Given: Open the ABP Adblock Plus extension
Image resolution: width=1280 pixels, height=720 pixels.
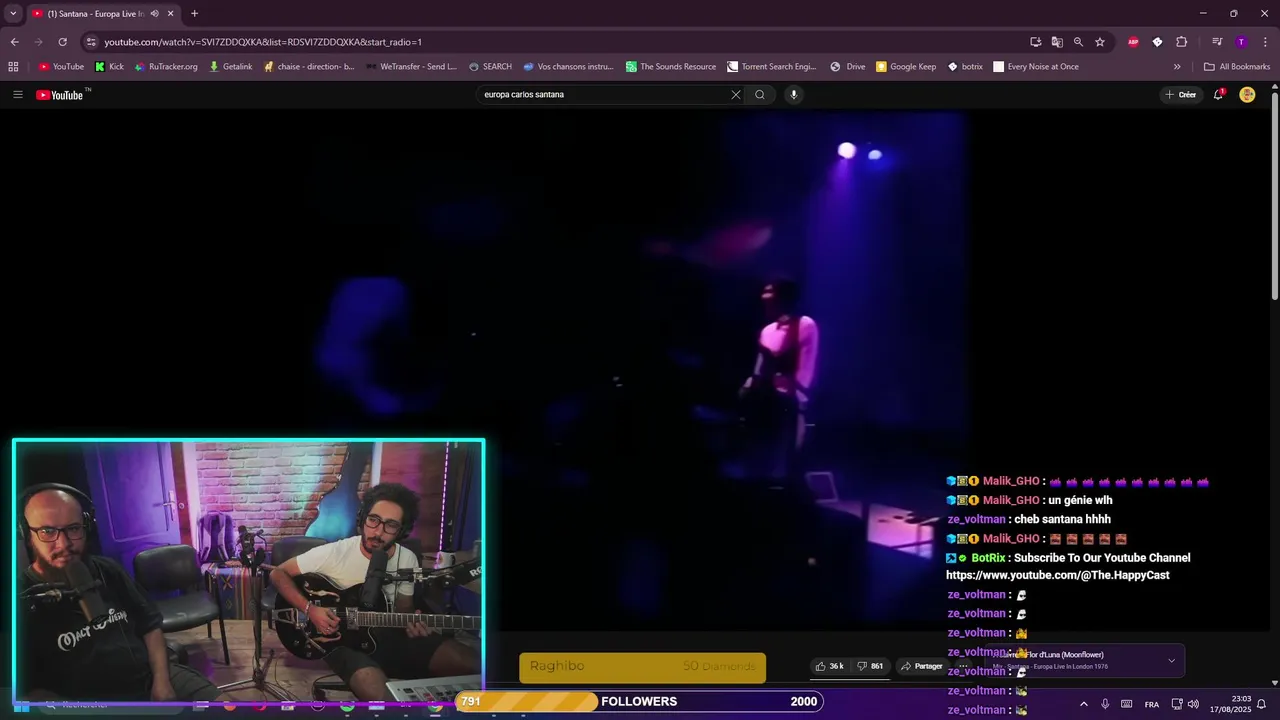Looking at the screenshot, I should click(1133, 42).
